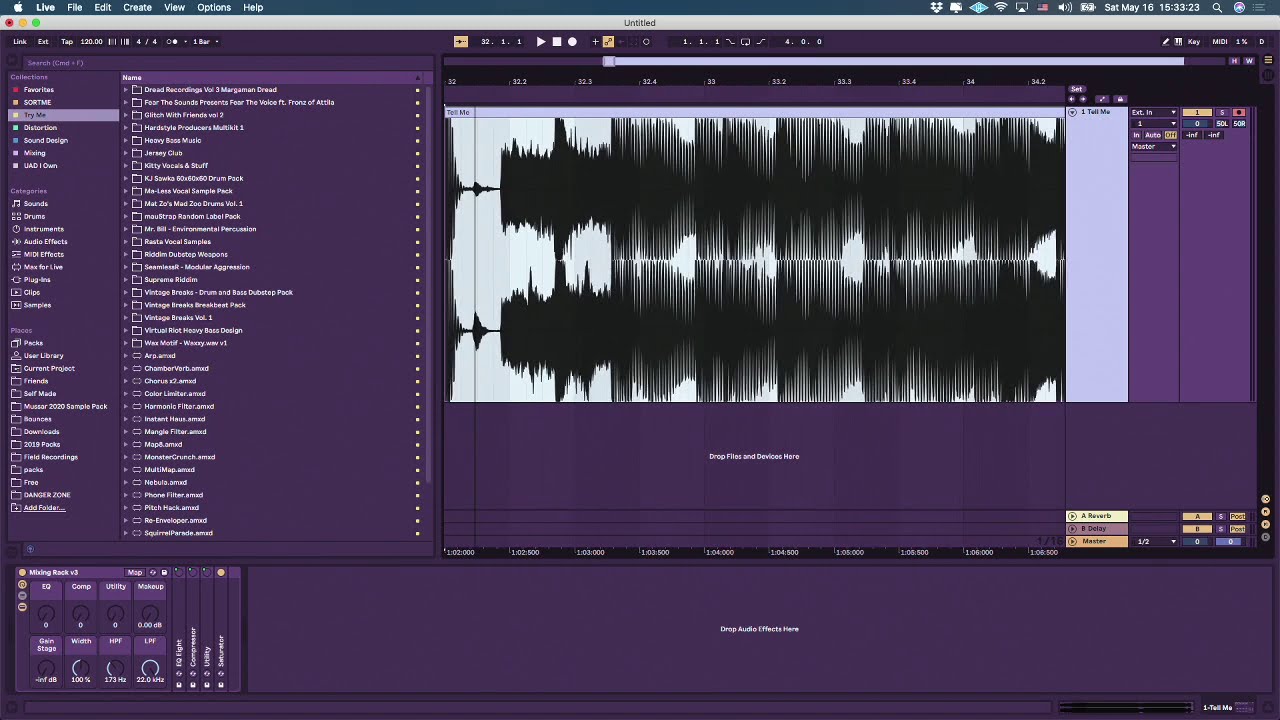
Task: Click the Lock Envelopes icon
Action: 1119,99
